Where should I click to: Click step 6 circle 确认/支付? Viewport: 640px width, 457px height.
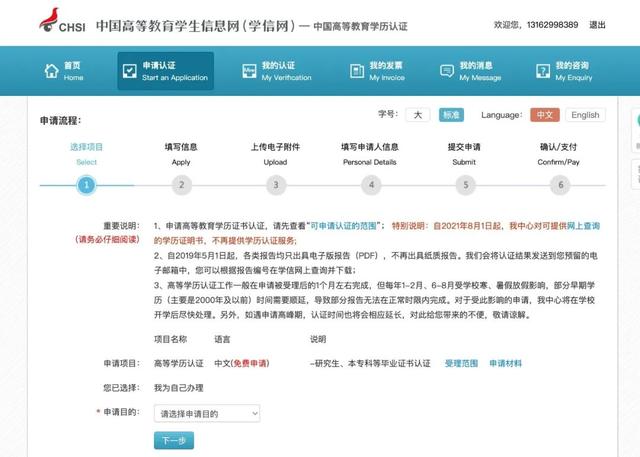(x=560, y=185)
